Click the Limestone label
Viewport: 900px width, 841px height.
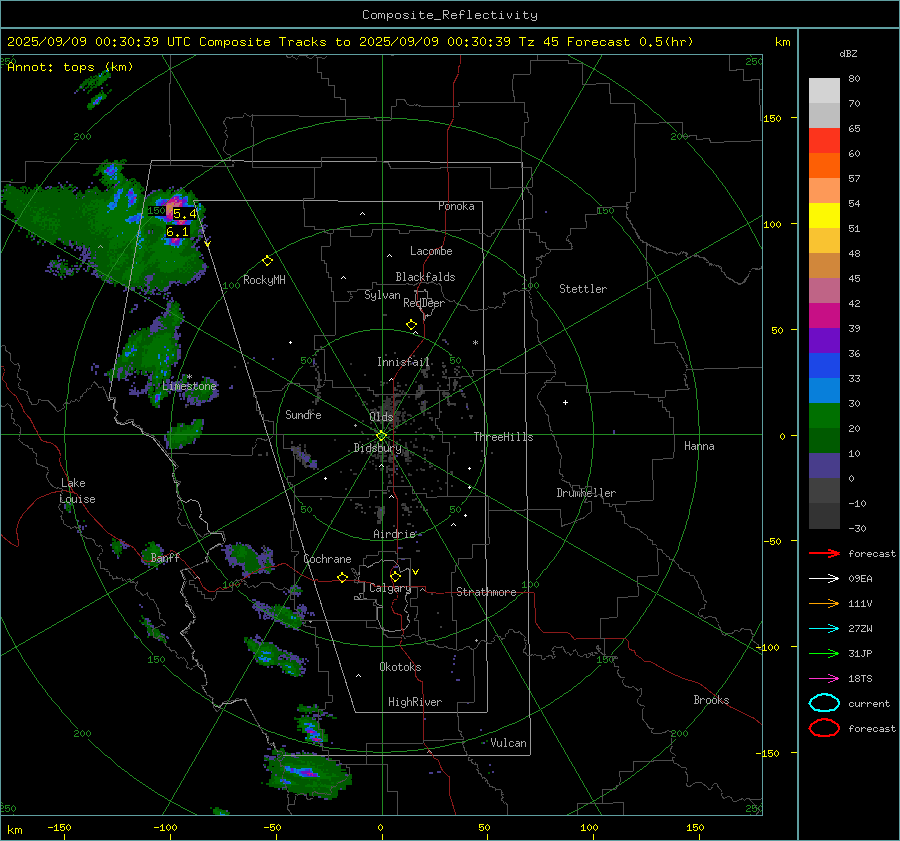[x=189, y=386]
